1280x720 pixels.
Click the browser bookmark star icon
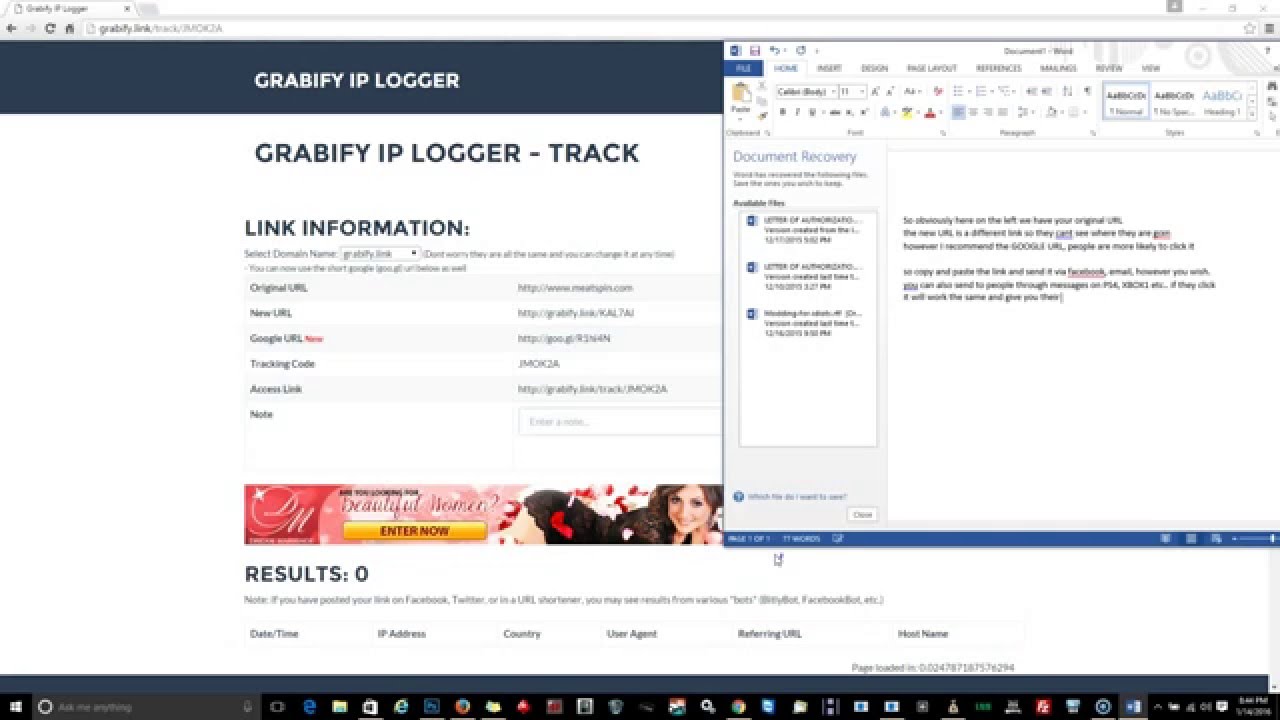point(1250,28)
